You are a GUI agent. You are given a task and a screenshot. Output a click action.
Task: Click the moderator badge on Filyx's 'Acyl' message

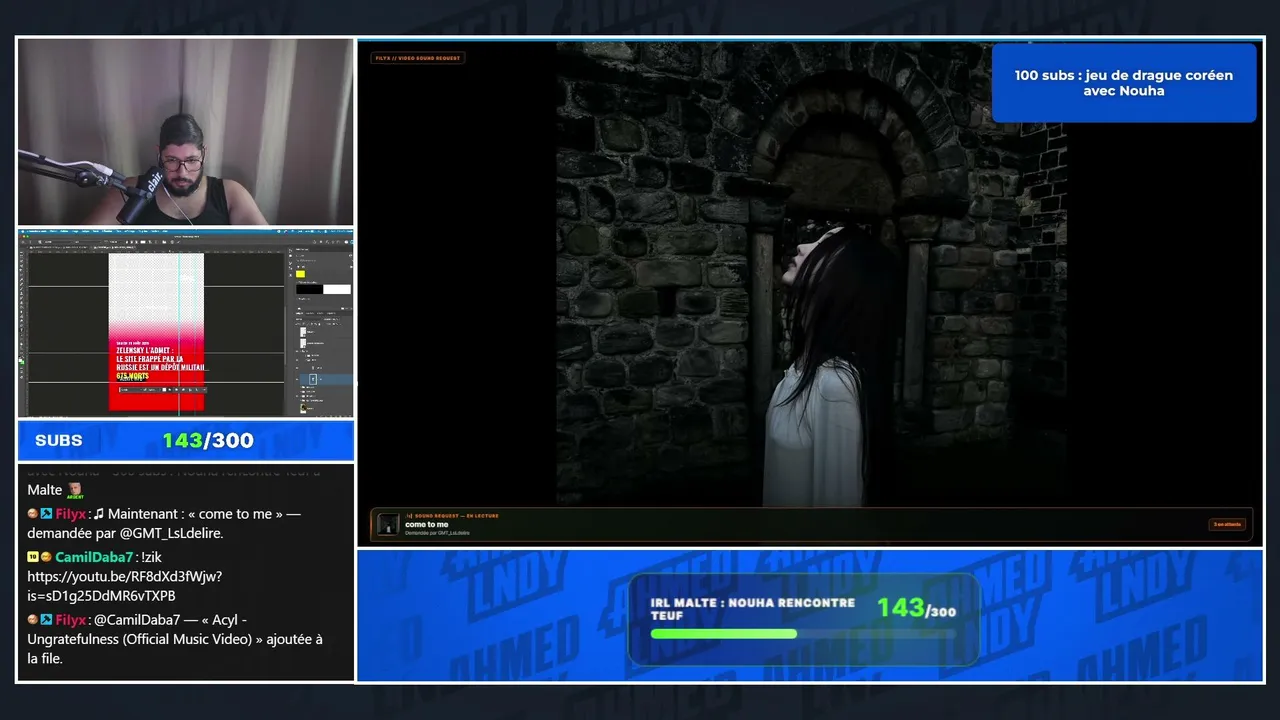click(46, 620)
